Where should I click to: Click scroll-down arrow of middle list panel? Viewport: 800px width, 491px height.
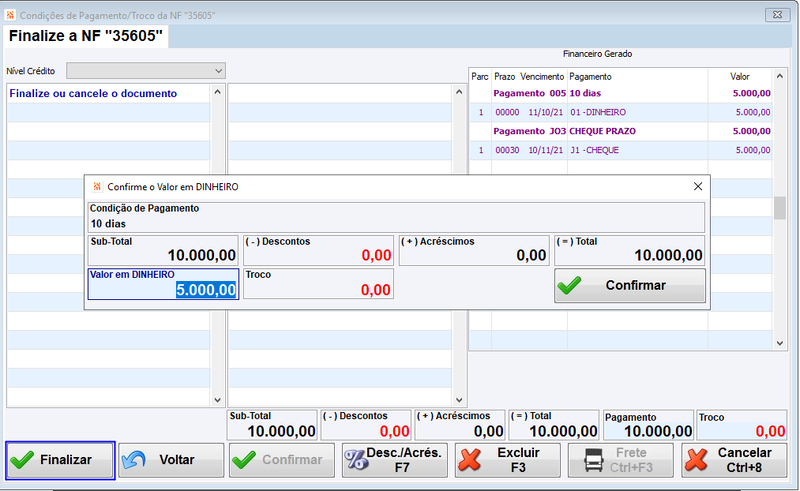pos(459,400)
